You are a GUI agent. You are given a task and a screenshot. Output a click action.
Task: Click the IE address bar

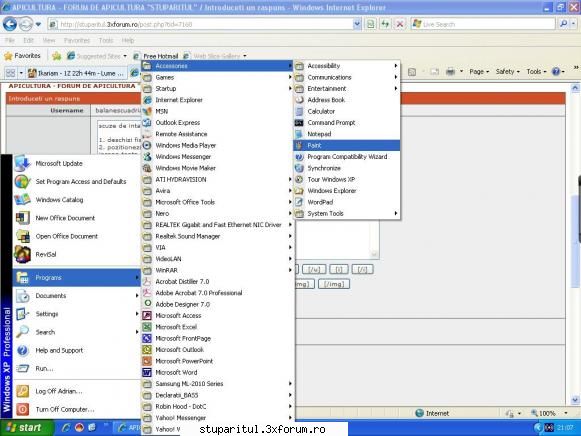click(205, 24)
